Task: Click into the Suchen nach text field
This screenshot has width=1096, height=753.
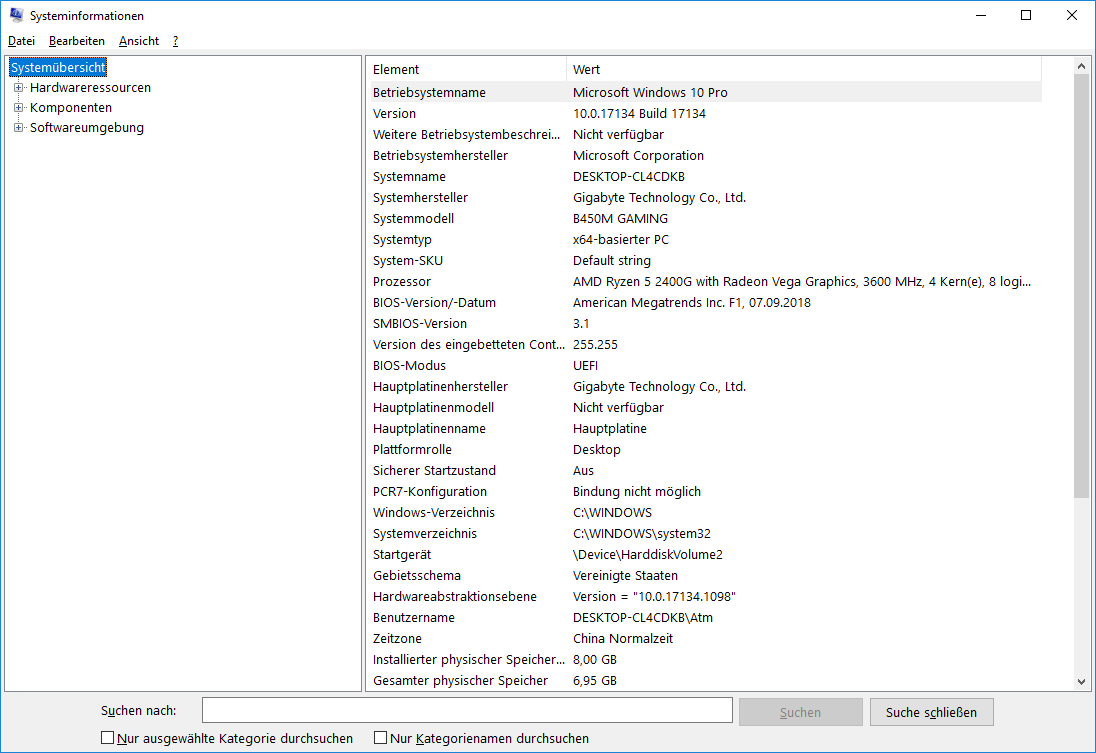Action: pos(467,710)
